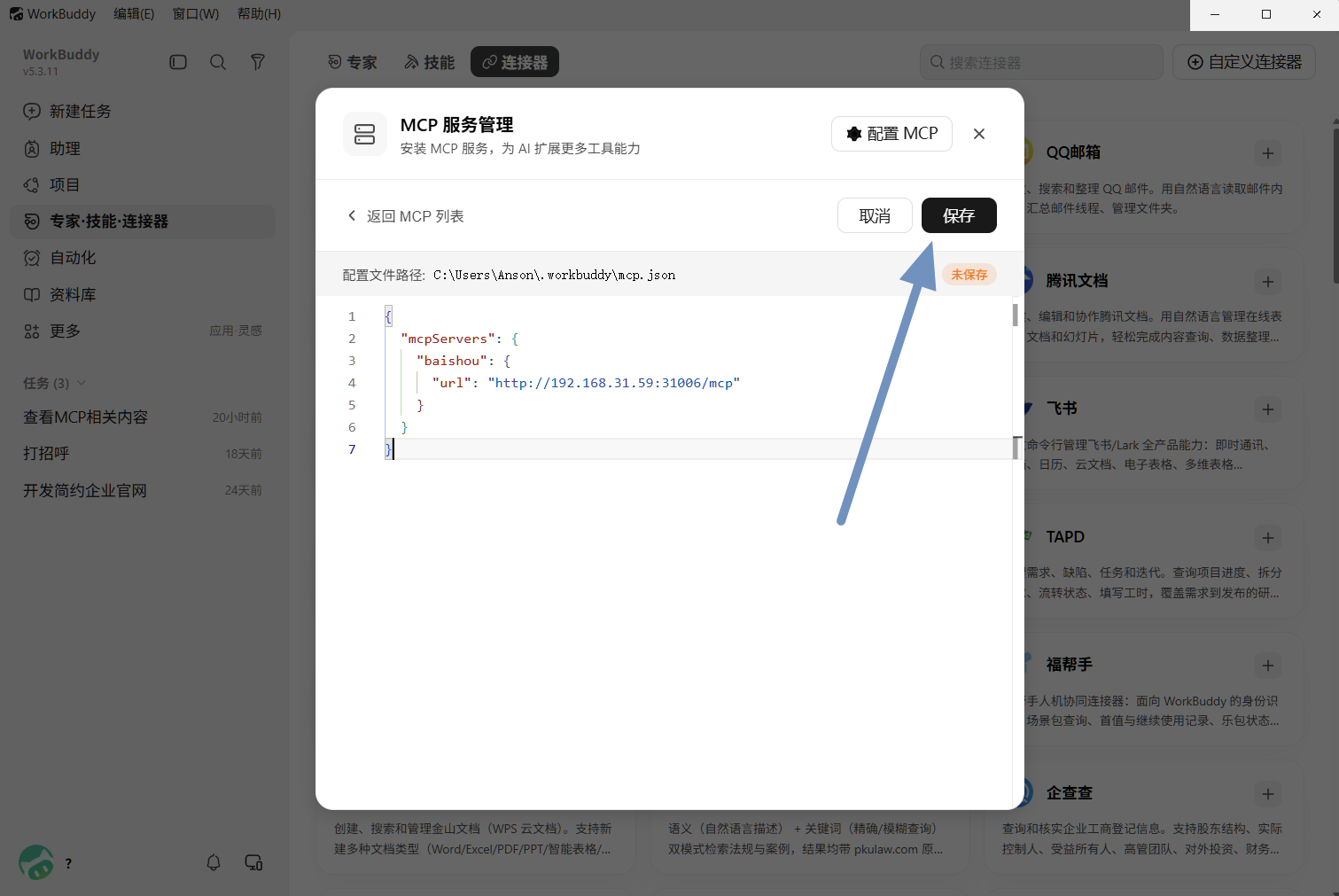
Task: Click the page vertical scrollbar at right
Action: (1335, 204)
